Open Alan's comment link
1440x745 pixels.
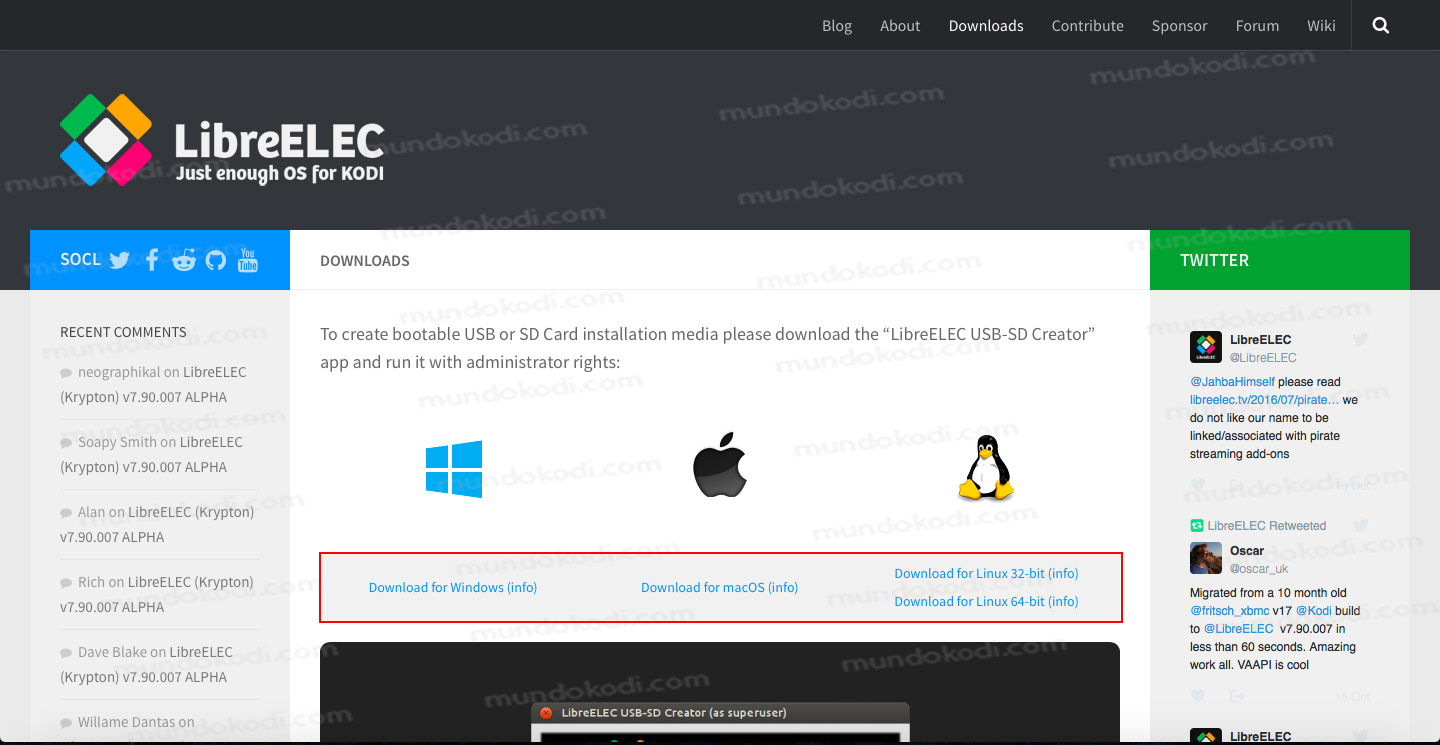point(157,525)
